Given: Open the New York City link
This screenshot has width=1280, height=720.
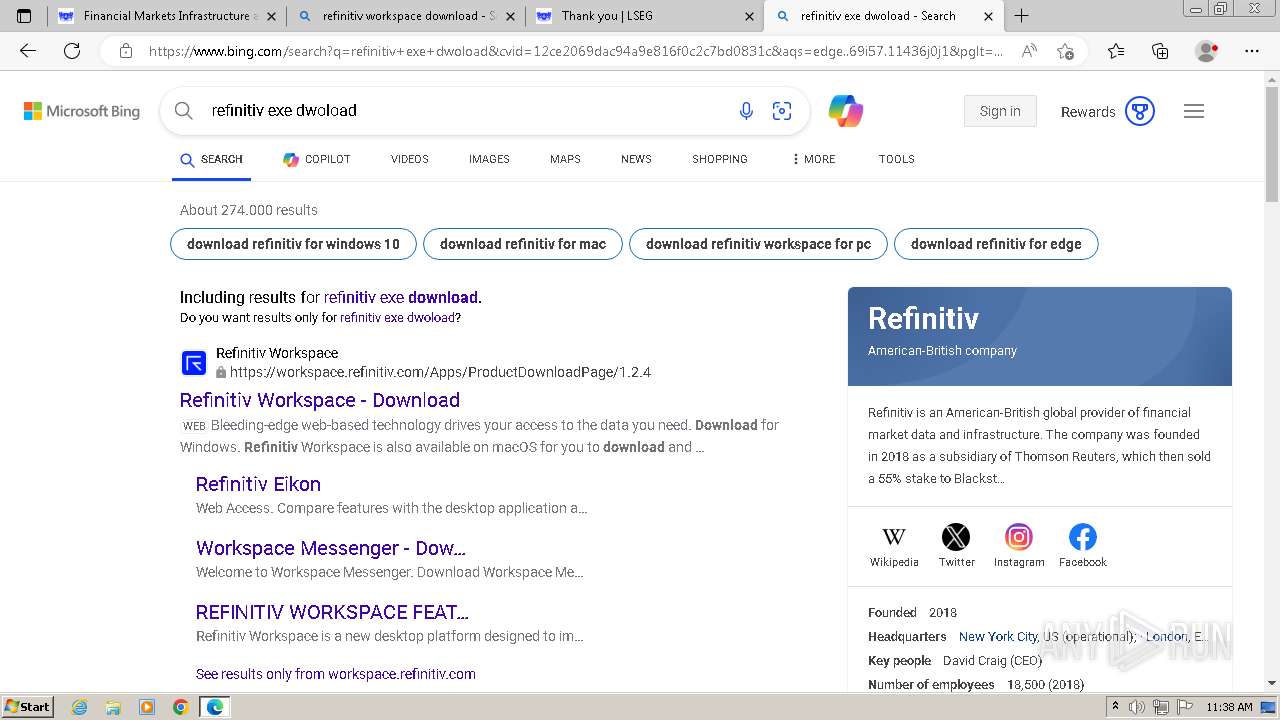Looking at the screenshot, I should pyautogui.click(x=998, y=637).
